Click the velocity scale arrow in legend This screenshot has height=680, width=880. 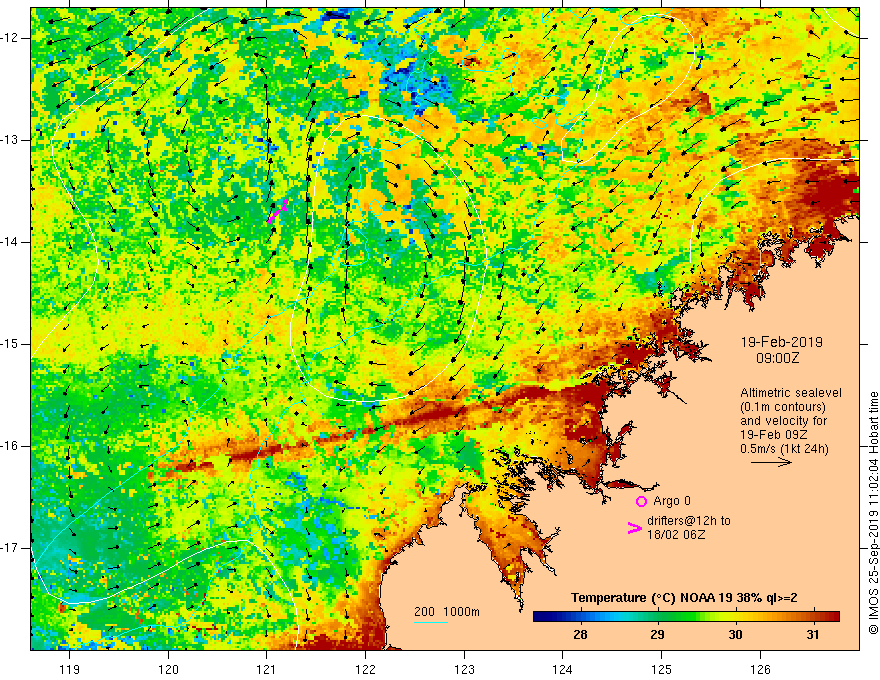click(x=771, y=462)
